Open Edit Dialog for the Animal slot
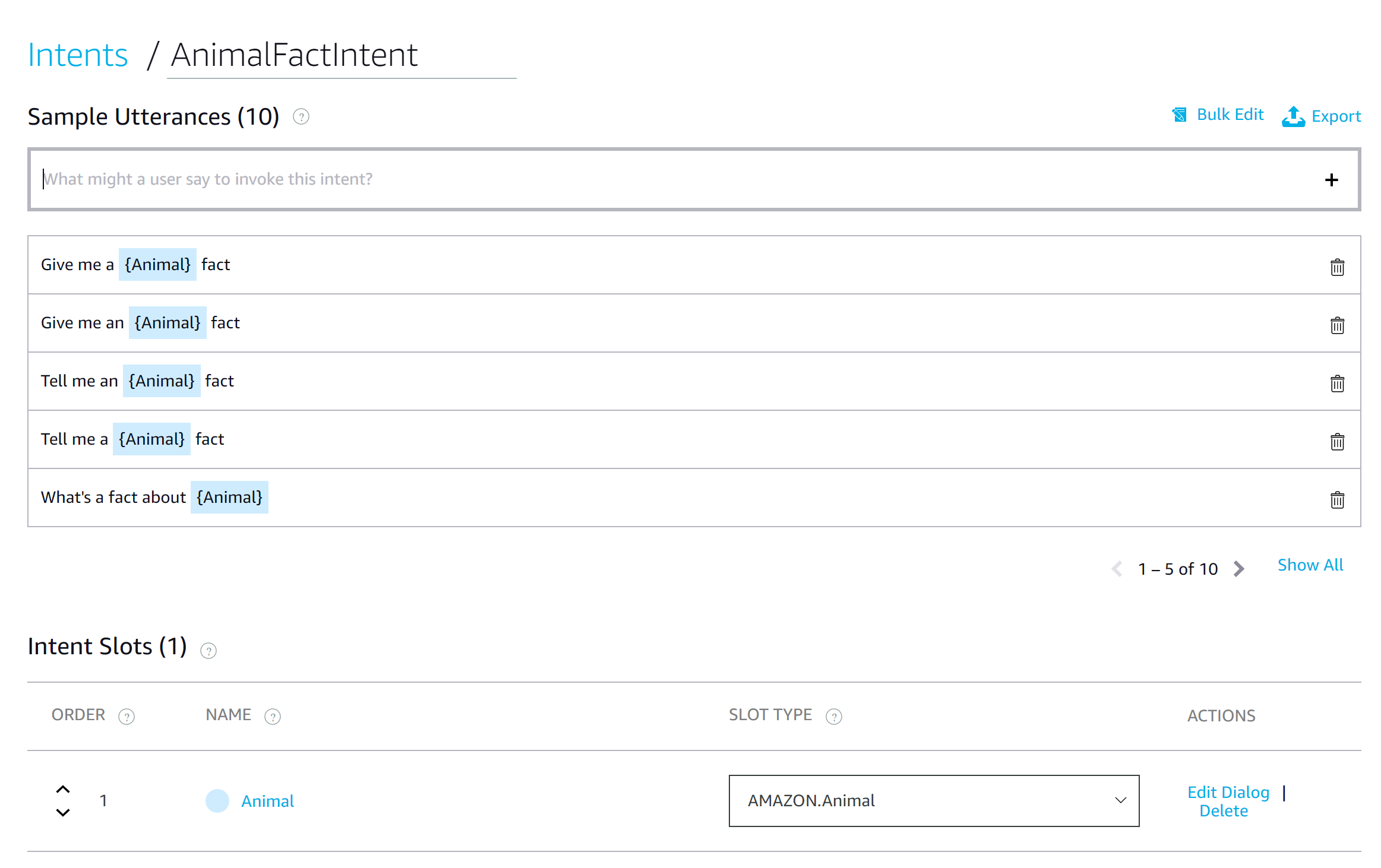This screenshot has height=868, width=1381. point(1228,791)
